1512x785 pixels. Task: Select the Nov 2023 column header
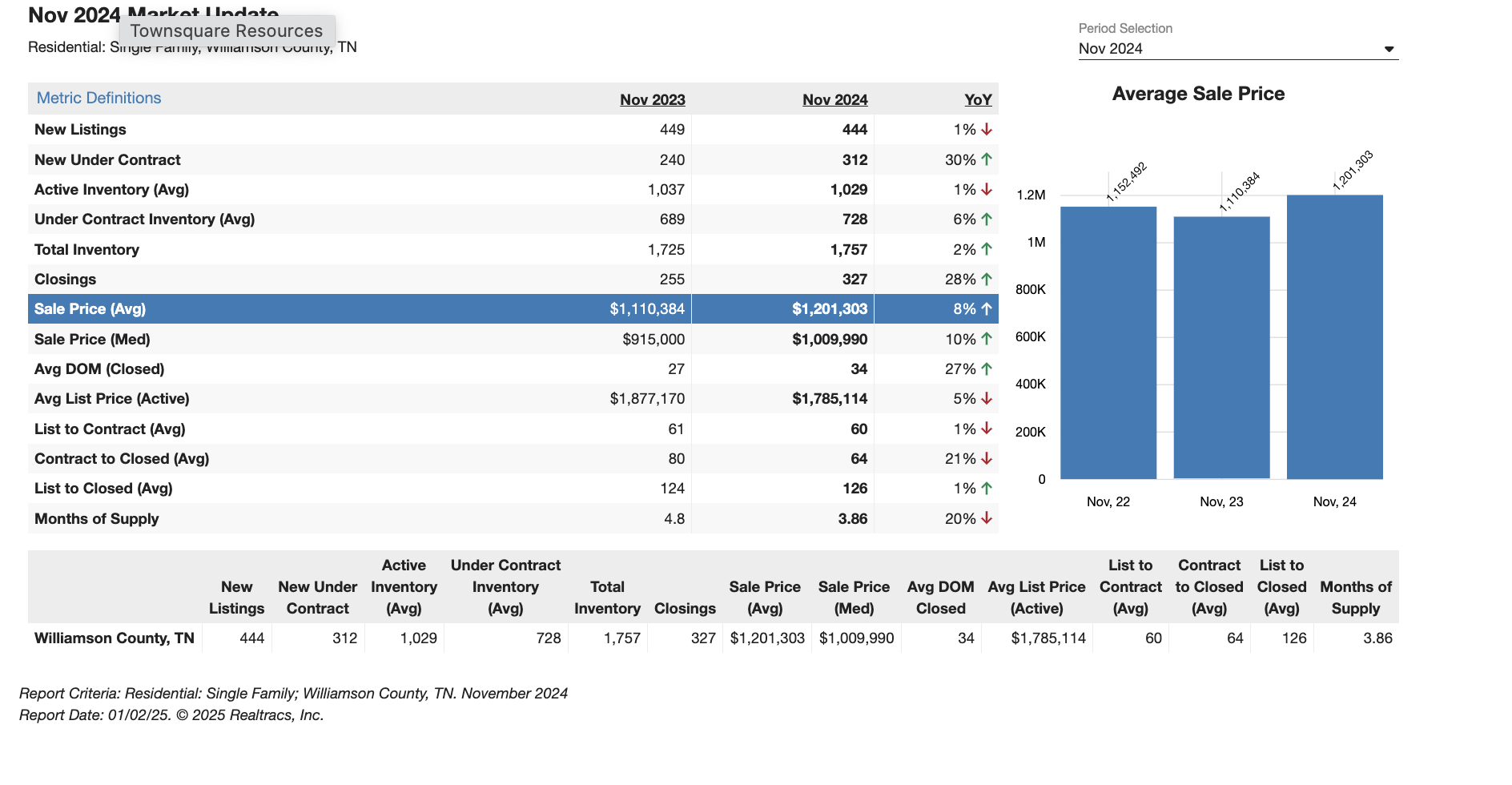653,99
